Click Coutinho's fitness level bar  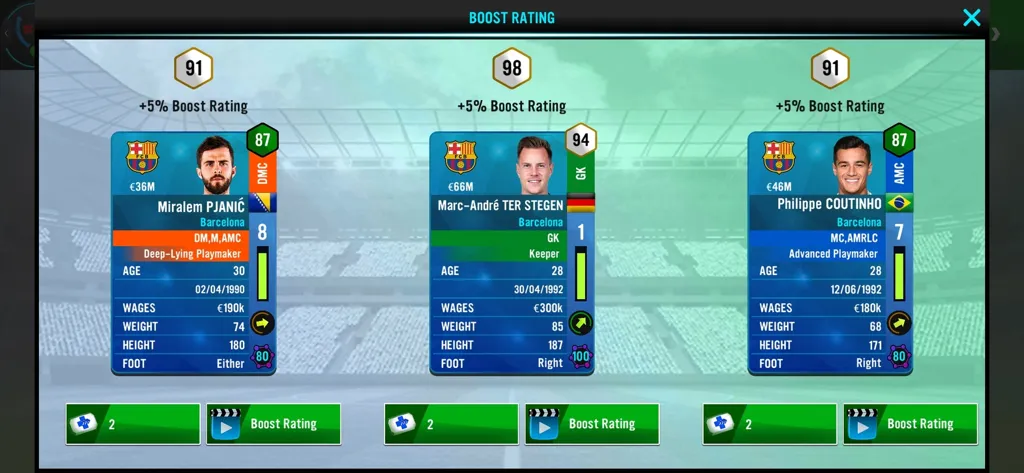coord(899,274)
